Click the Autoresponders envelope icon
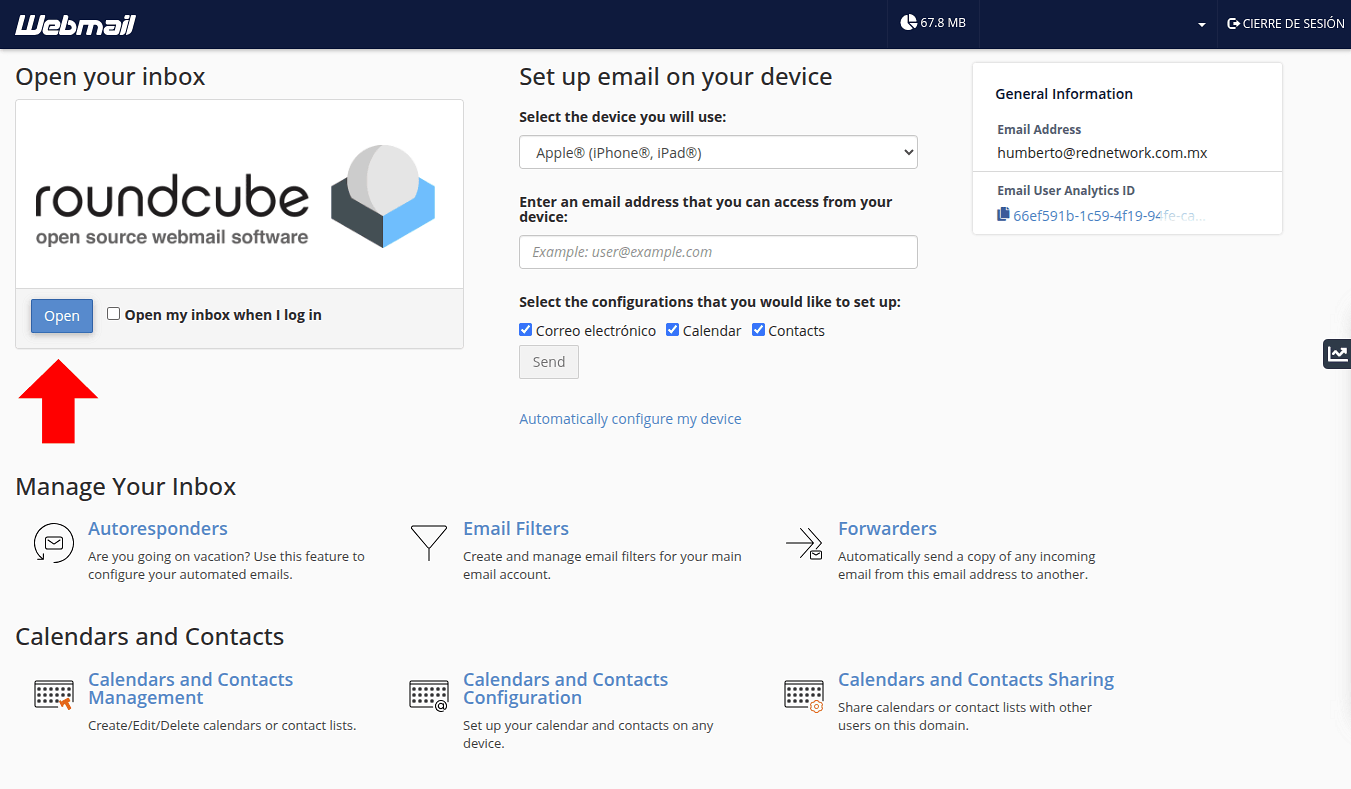Image resolution: width=1351 pixels, height=789 pixels. tap(53, 543)
